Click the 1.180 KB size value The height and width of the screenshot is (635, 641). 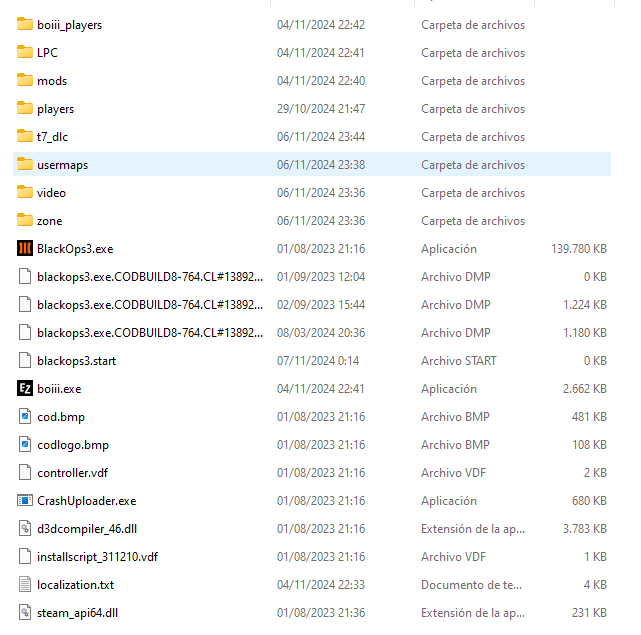point(585,332)
